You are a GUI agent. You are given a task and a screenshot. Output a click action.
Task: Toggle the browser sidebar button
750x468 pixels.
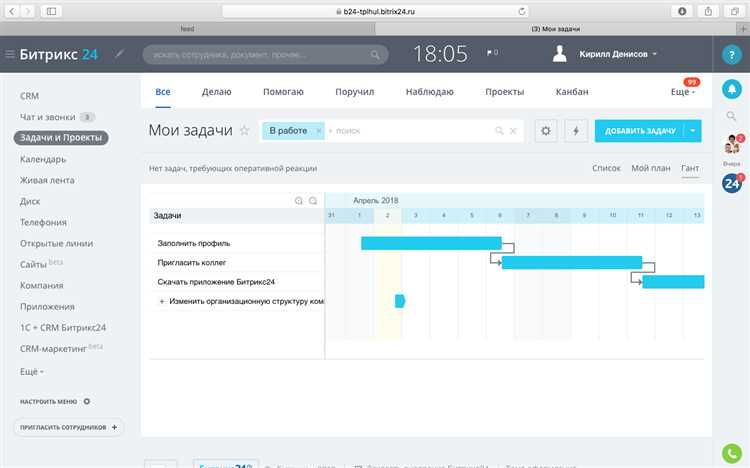click(51, 11)
